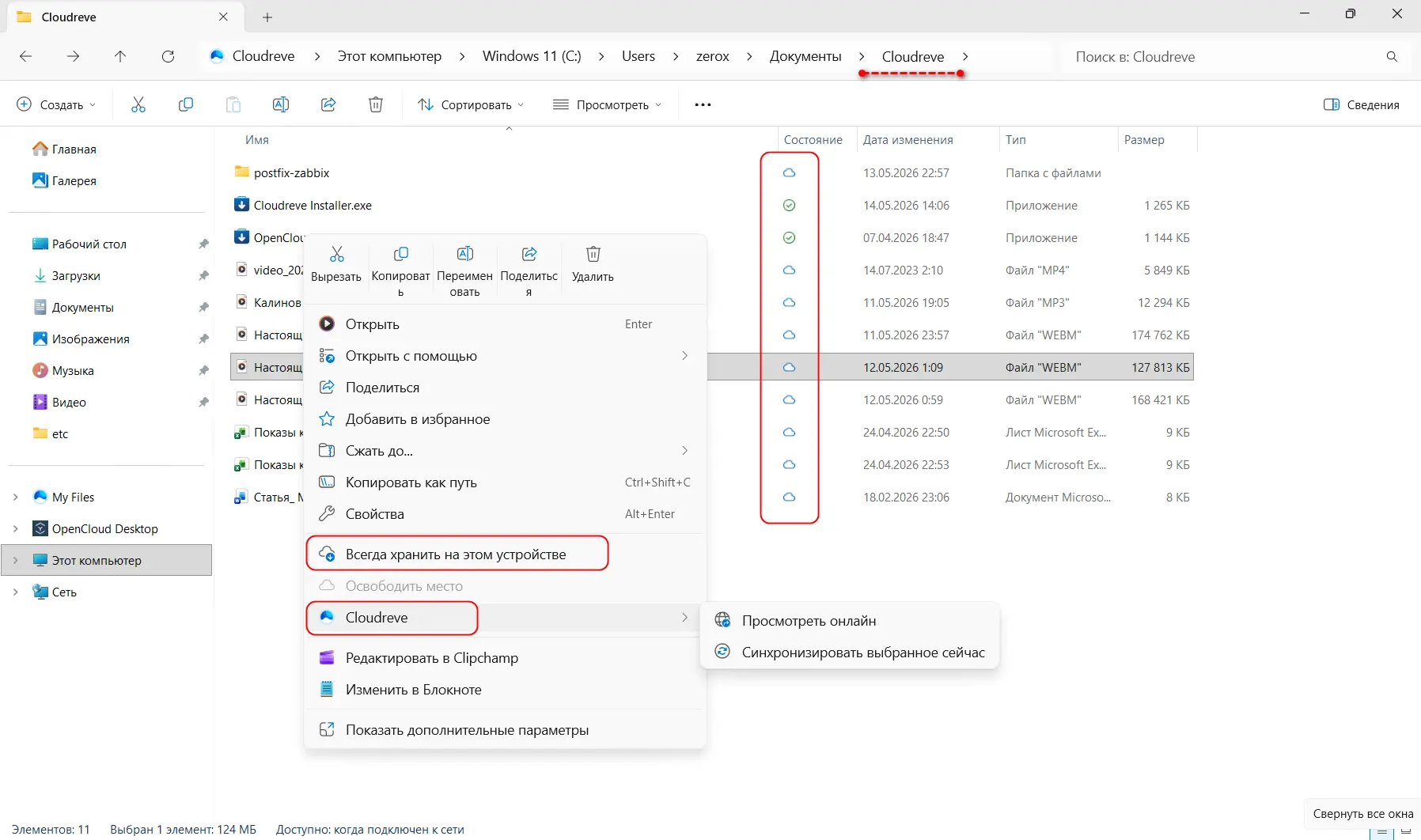Viewport: 1421px width, 840px height.
Task: Click the Этот компьютер breadcrumb segment
Action: [389, 56]
